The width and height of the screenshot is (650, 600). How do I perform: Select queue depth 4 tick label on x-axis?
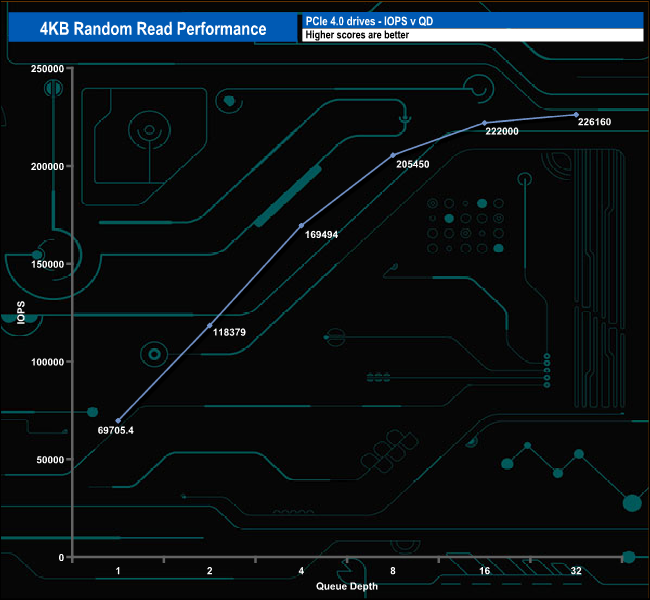coord(302,570)
